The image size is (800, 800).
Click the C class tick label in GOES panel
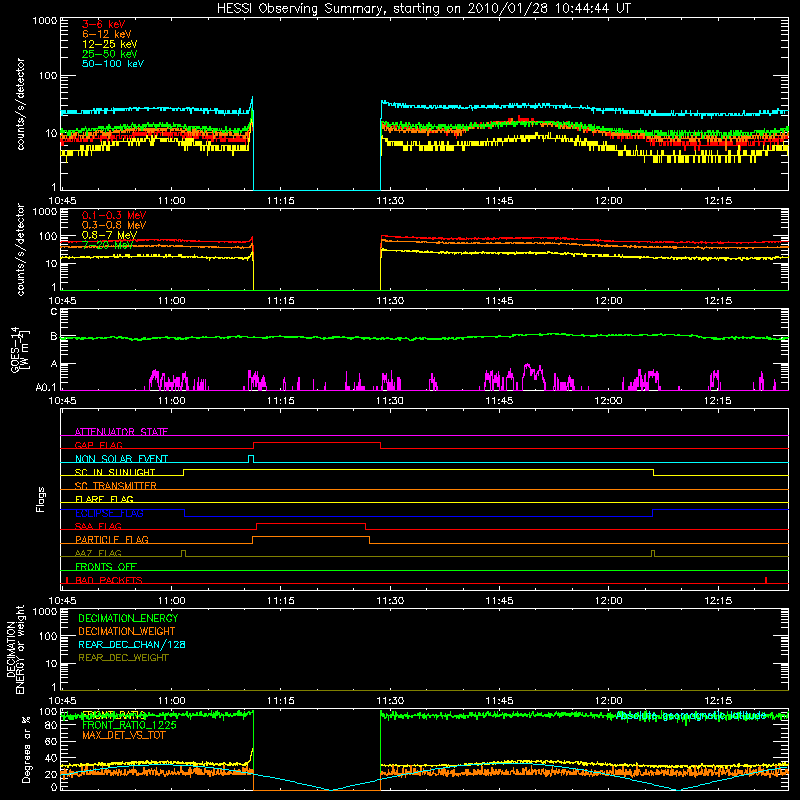[x=54, y=312]
